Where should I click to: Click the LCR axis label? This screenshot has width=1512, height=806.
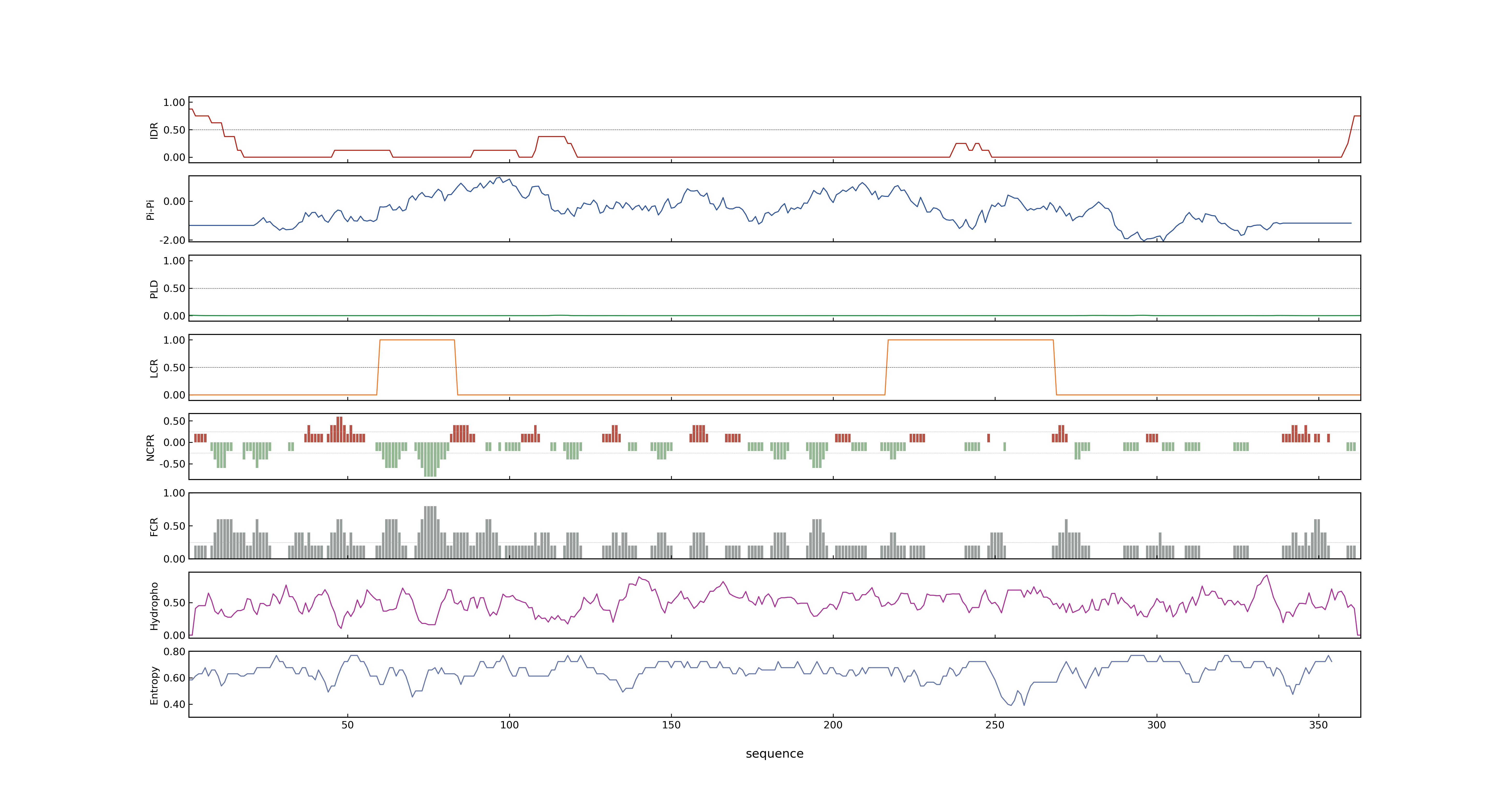click(154, 368)
